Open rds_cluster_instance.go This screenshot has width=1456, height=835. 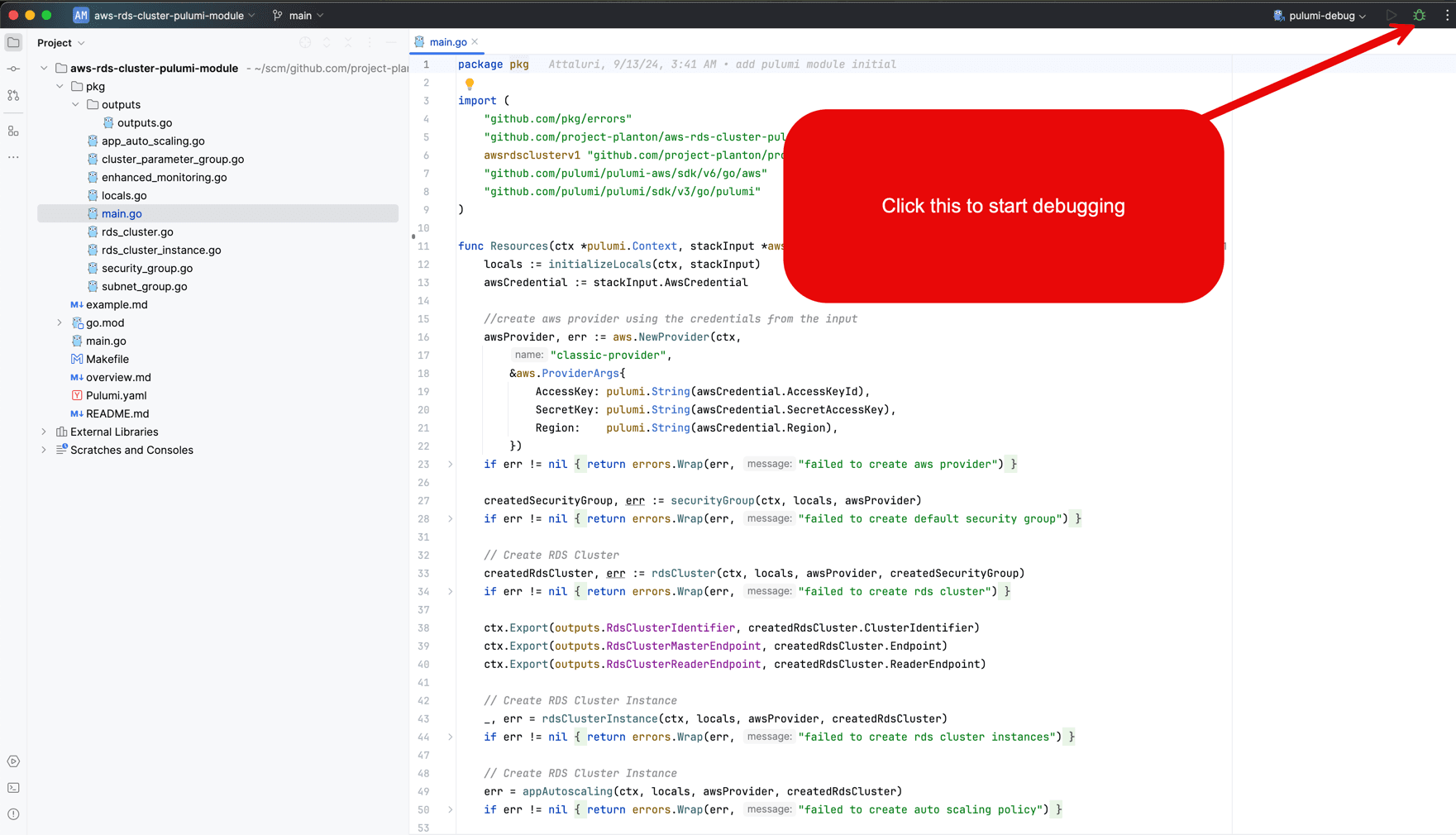click(x=161, y=250)
